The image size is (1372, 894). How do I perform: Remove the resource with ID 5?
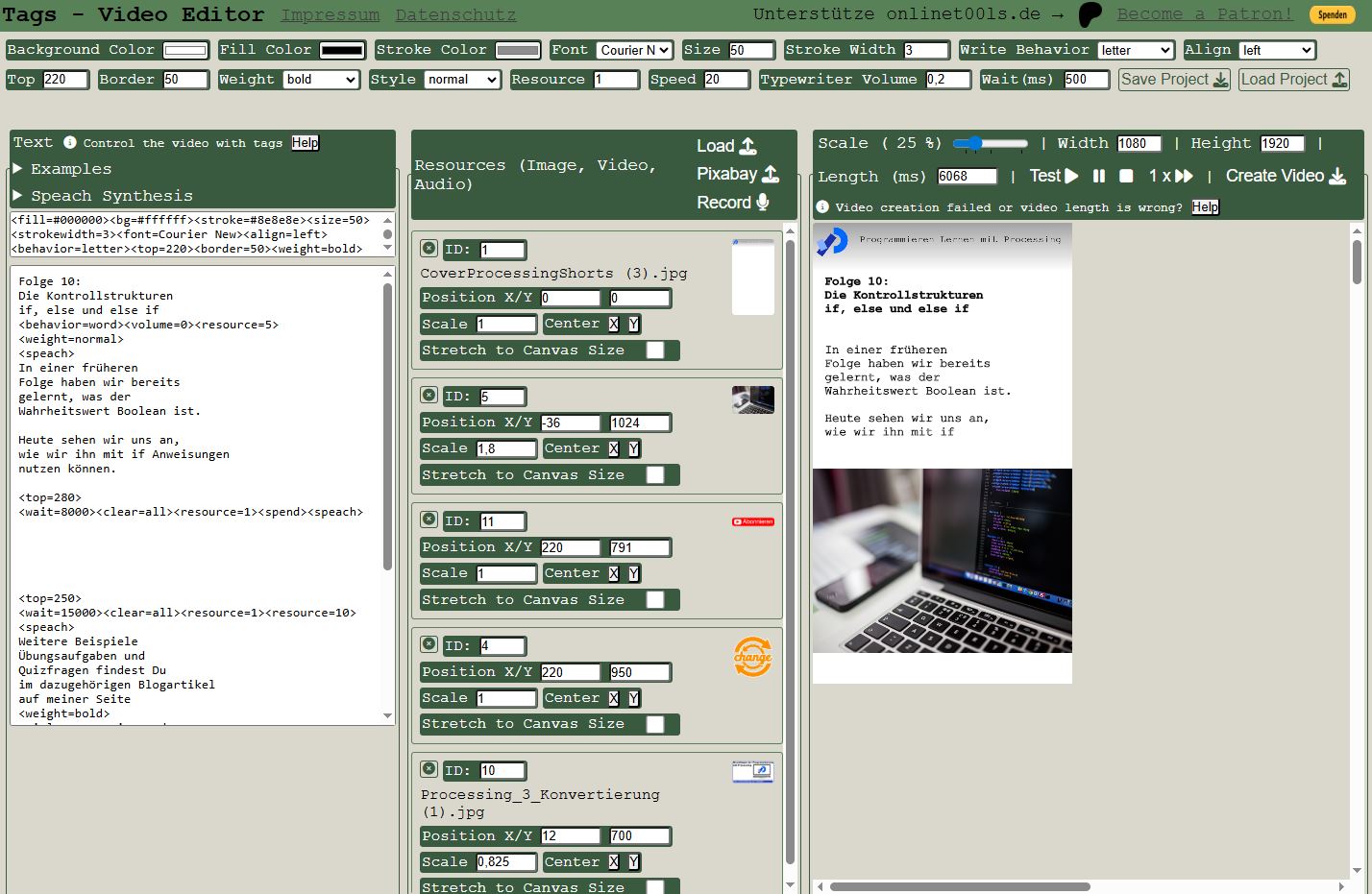click(429, 395)
